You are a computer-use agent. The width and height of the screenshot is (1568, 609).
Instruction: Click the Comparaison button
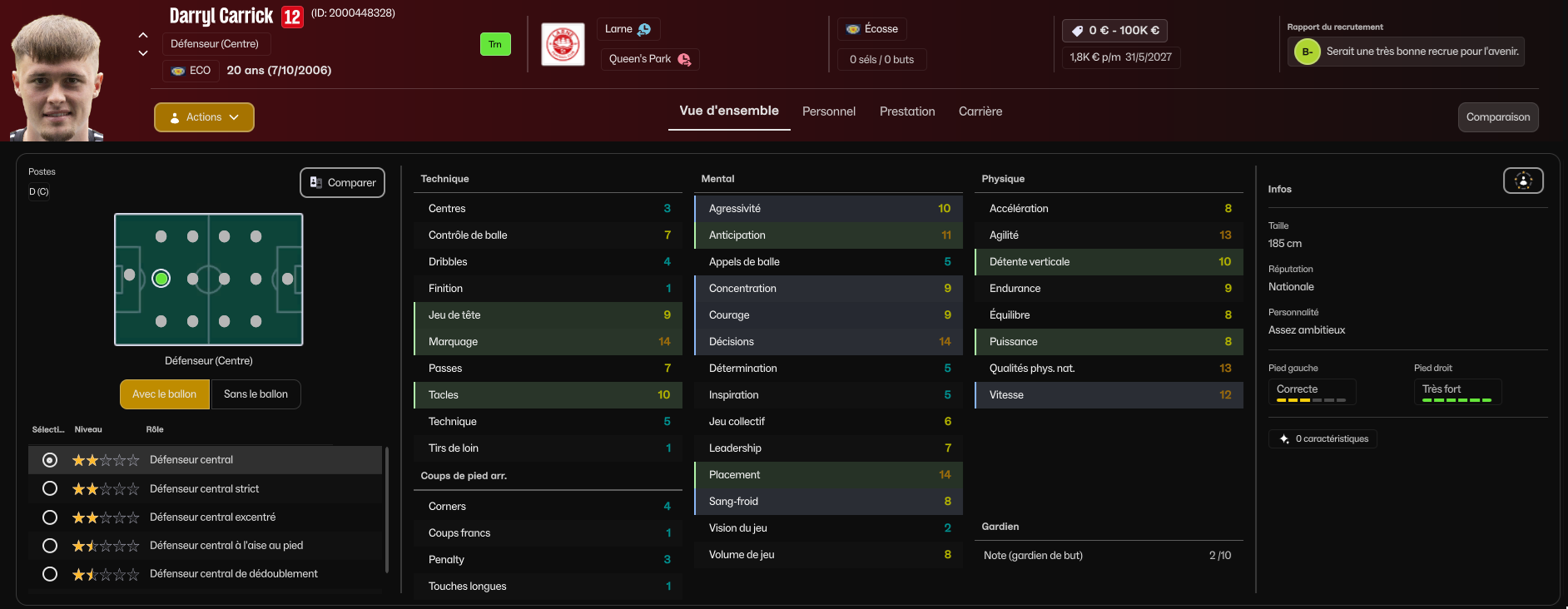[1497, 117]
